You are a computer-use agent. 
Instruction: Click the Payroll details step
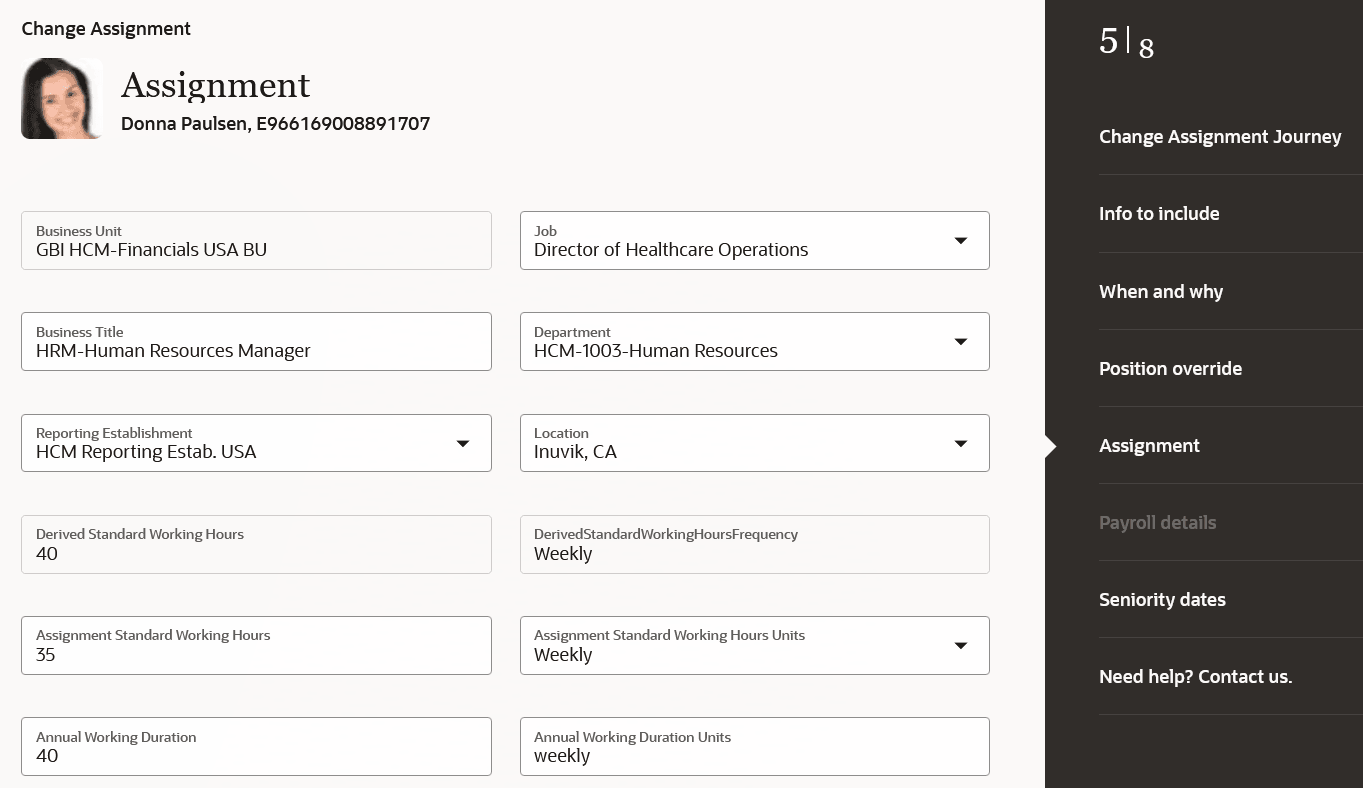click(1157, 523)
